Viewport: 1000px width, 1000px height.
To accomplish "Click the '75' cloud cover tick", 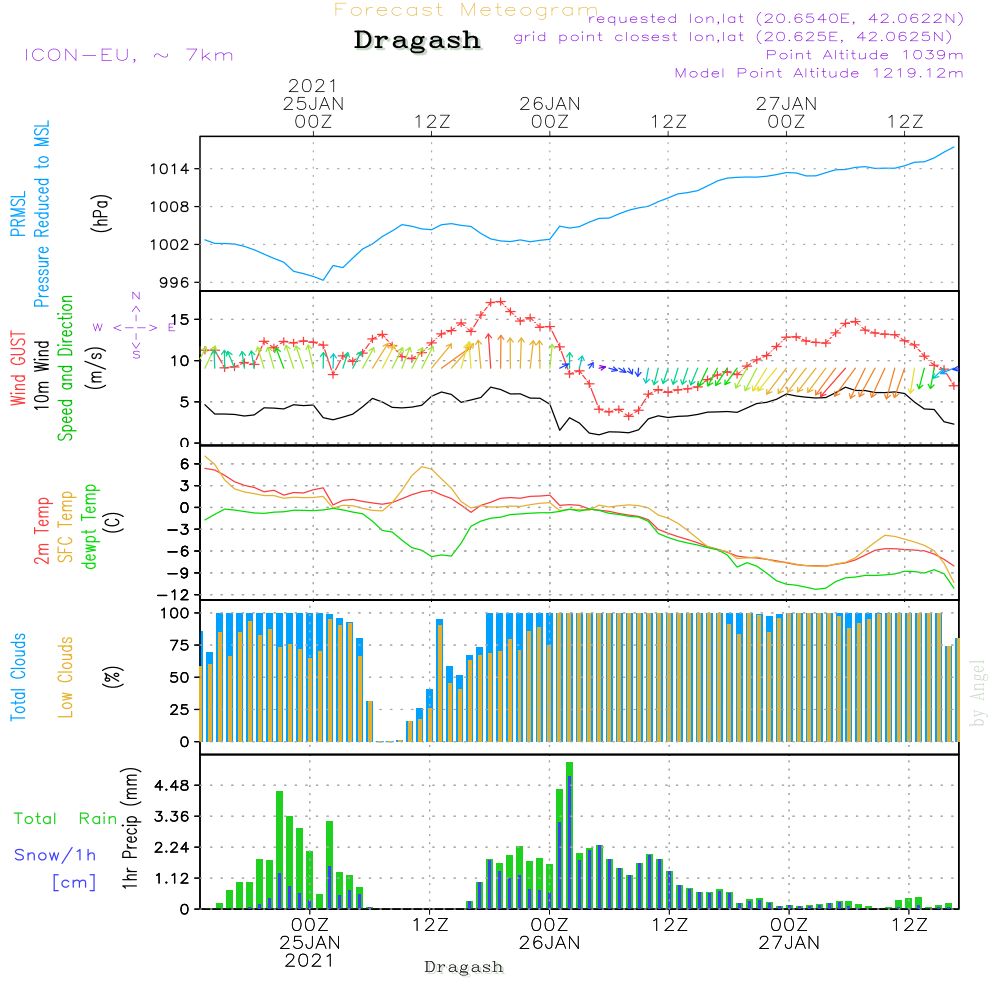I will point(180,645).
